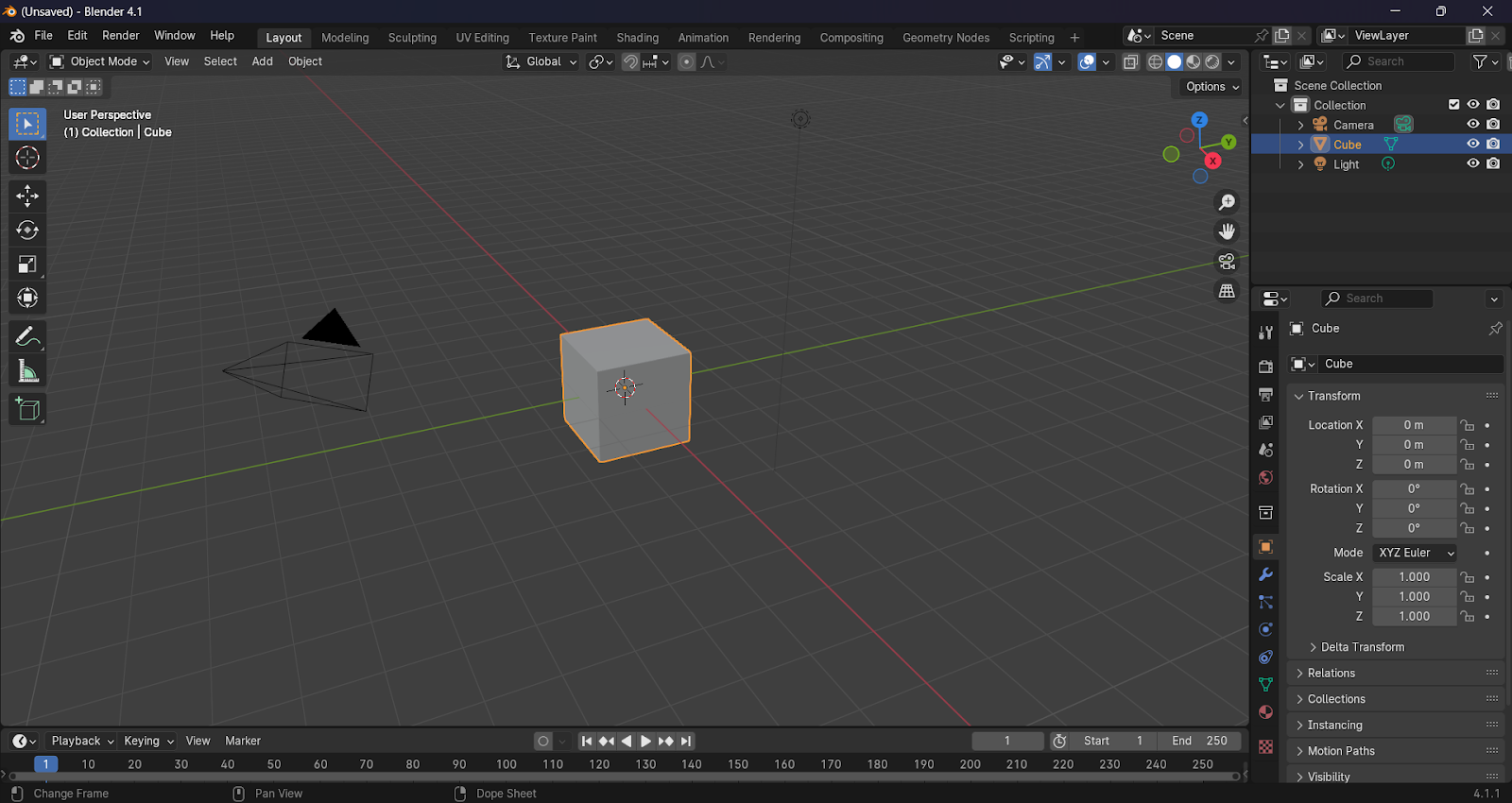Uncheck the Collection exclude checkbox
1512x803 pixels.
[1454, 105]
